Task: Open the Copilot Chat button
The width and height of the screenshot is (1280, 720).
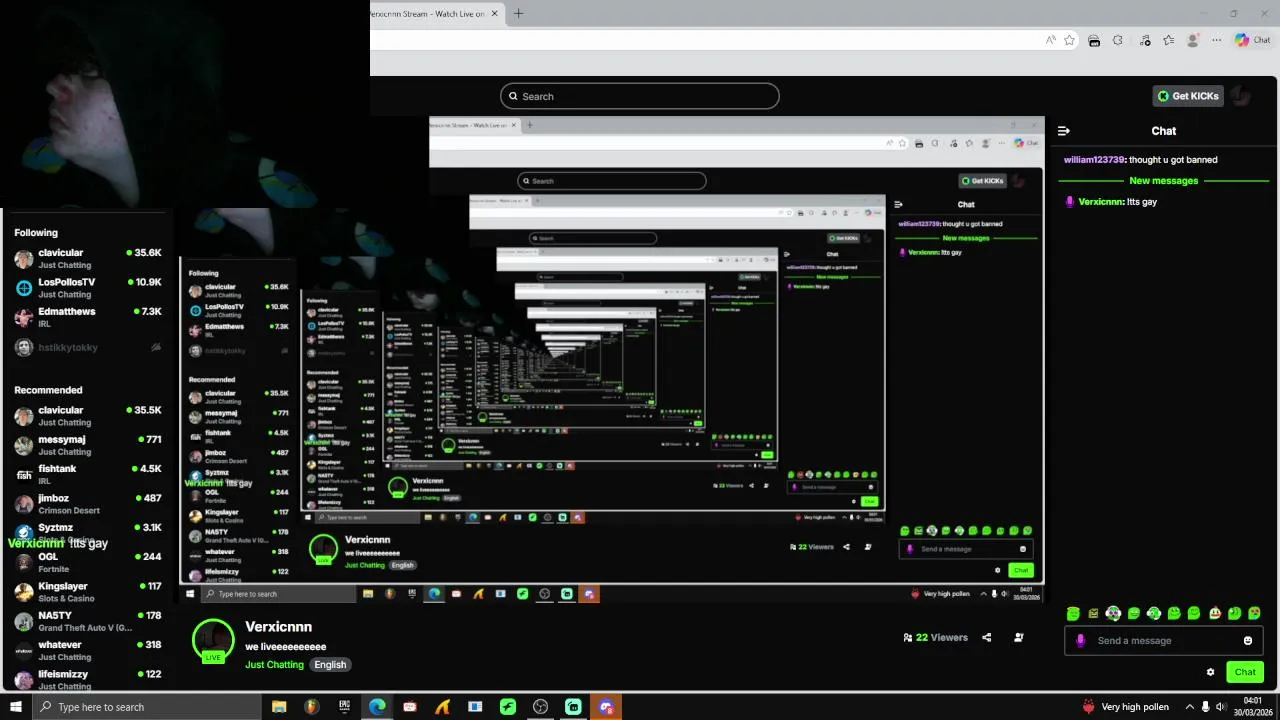Action: point(1252,40)
